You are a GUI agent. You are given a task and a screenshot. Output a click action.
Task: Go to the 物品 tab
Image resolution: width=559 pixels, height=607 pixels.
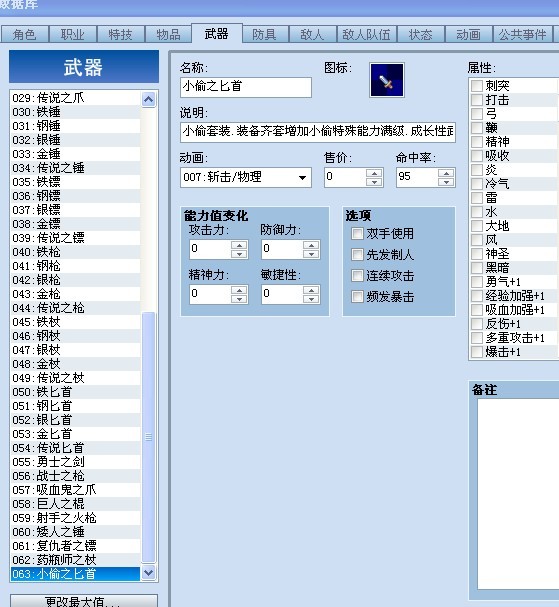pos(168,34)
